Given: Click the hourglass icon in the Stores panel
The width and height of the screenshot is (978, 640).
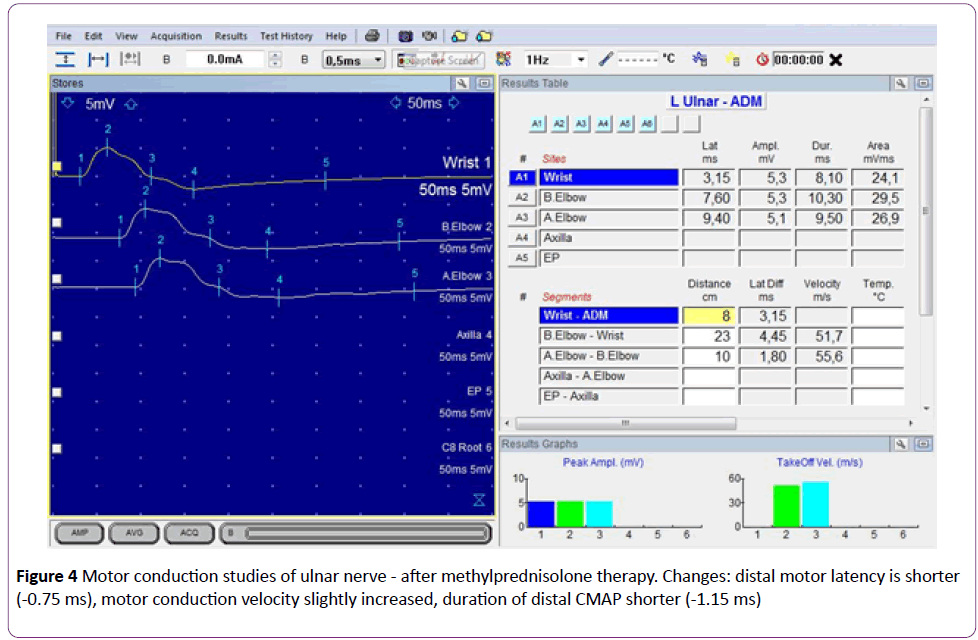Looking at the screenshot, I should coord(479,500).
